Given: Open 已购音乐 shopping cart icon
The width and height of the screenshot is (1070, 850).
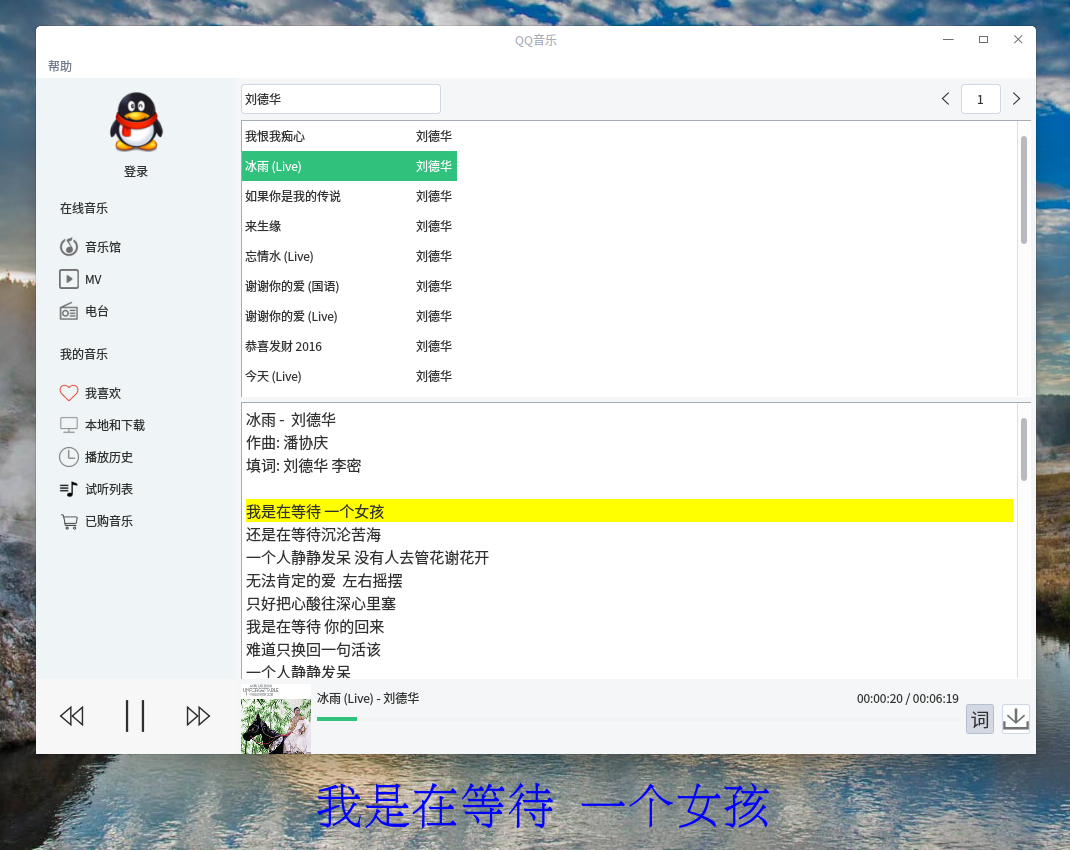Looking at the screenshot, I should [69, 521].
